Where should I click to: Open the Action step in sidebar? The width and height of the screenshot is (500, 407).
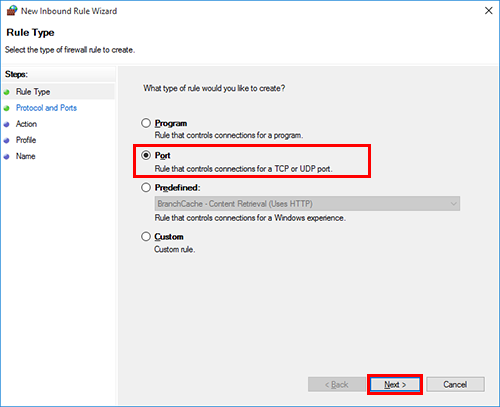tap(26, 124)
